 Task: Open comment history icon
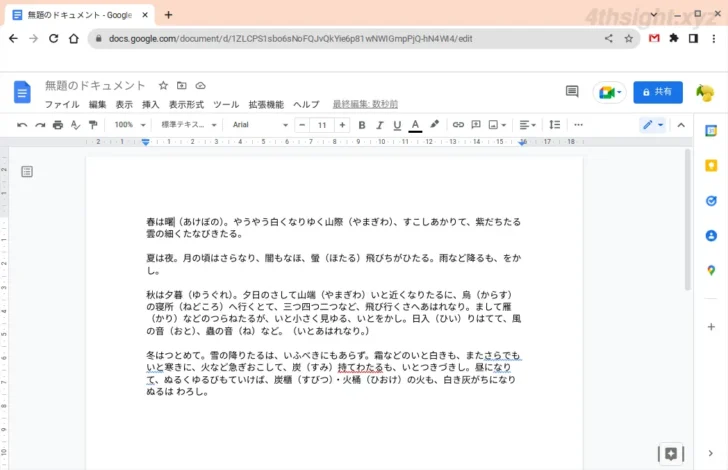(572, 91)
